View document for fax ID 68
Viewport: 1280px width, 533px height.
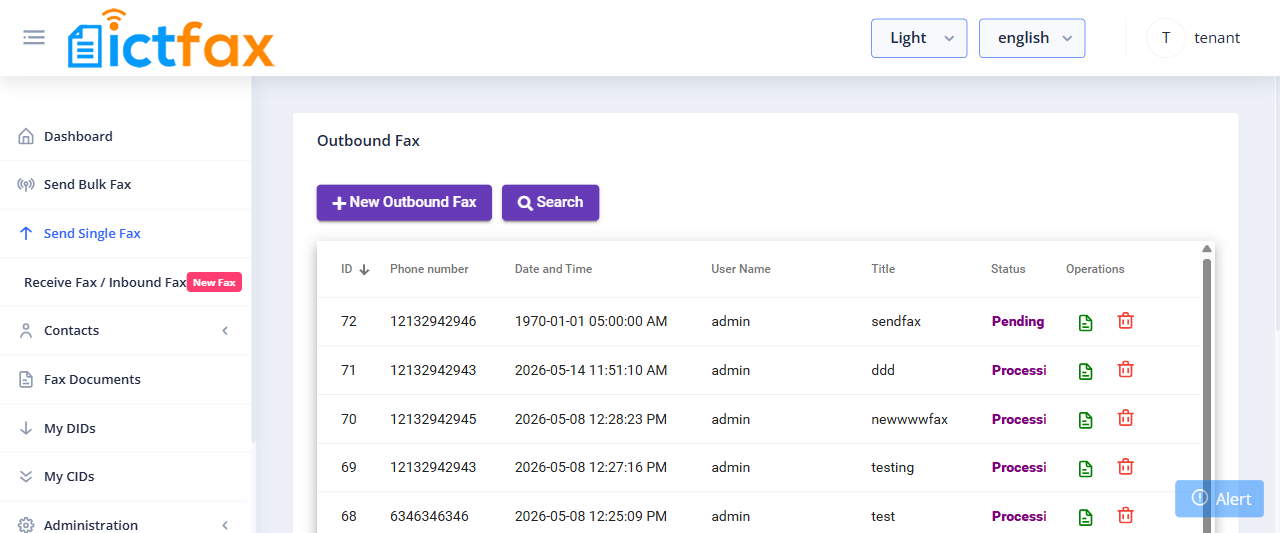[x=1086, y=517]
